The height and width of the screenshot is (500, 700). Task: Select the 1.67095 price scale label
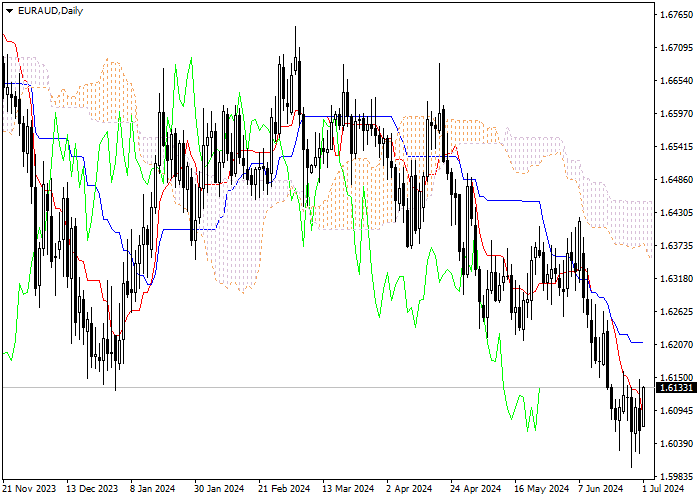[676, 48]
